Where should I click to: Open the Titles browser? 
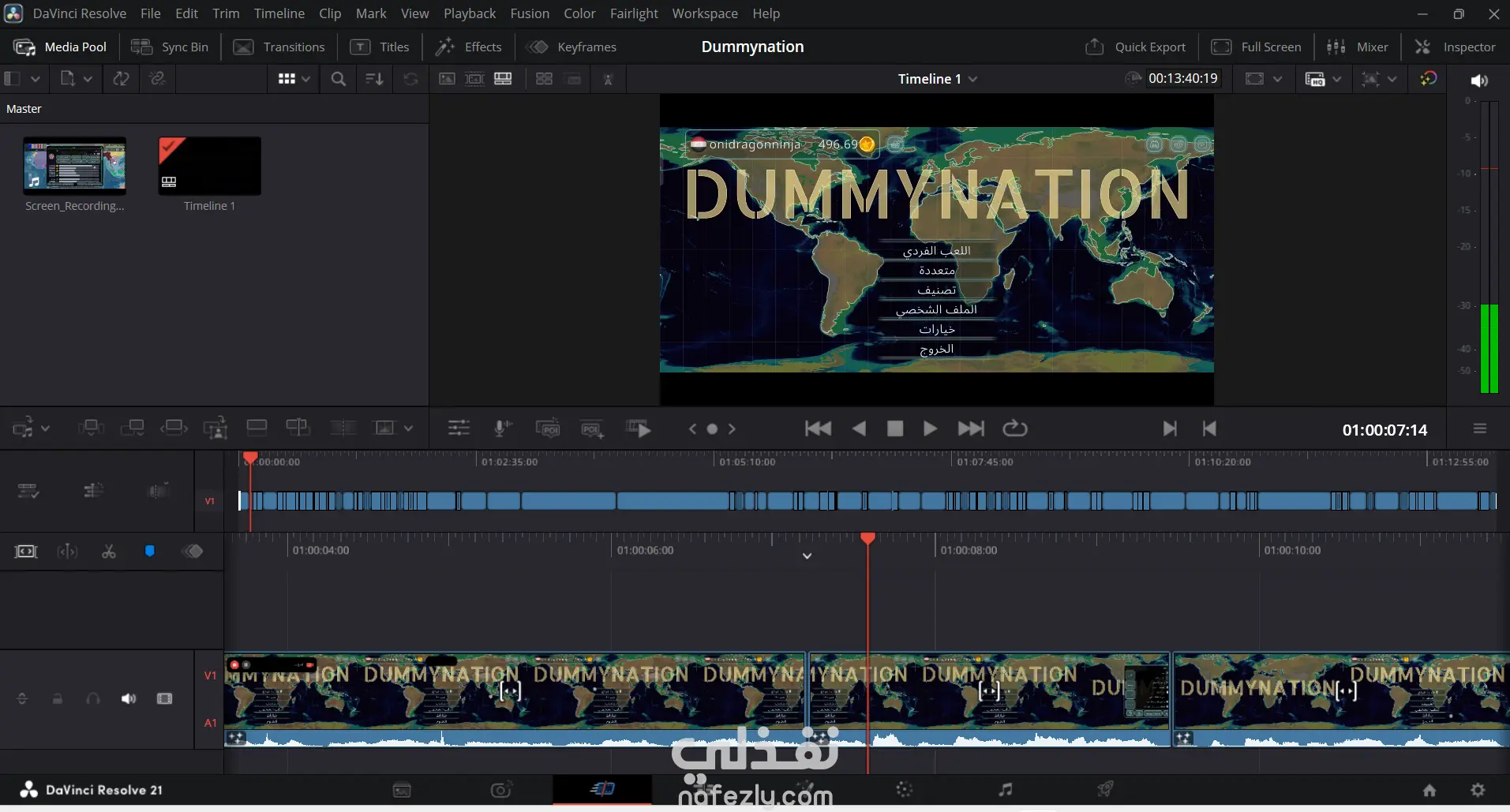[x=380, y=47]
